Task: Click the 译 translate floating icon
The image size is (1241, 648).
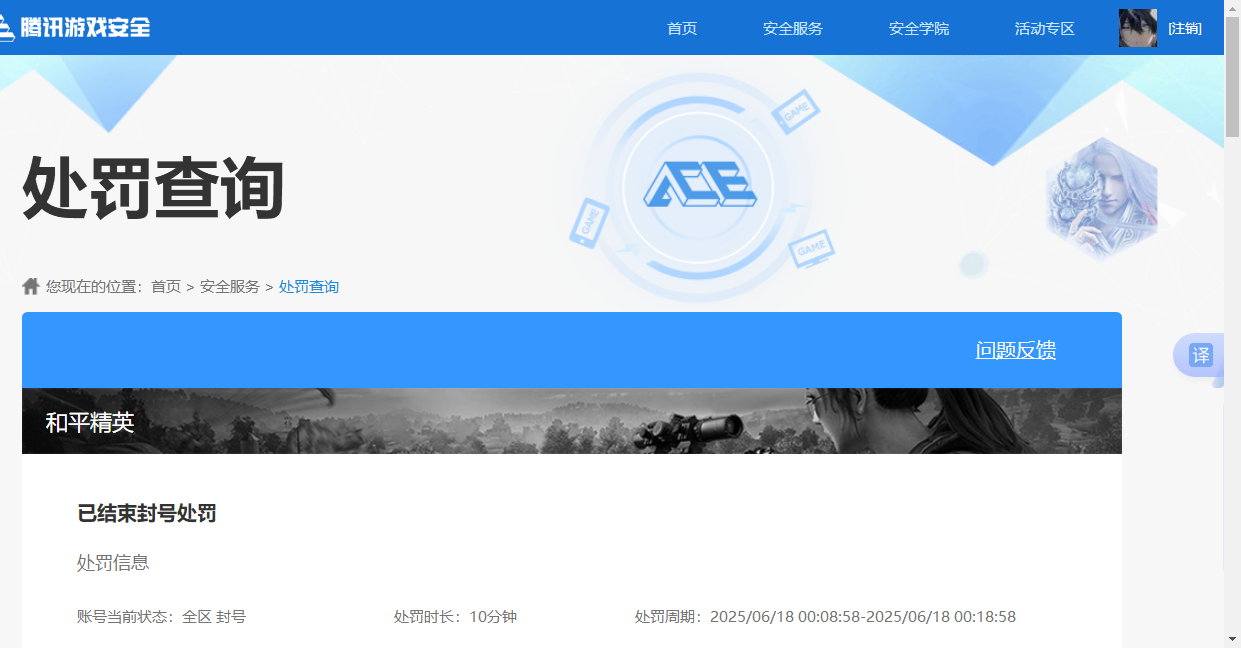Action: tap(1200, 354)
